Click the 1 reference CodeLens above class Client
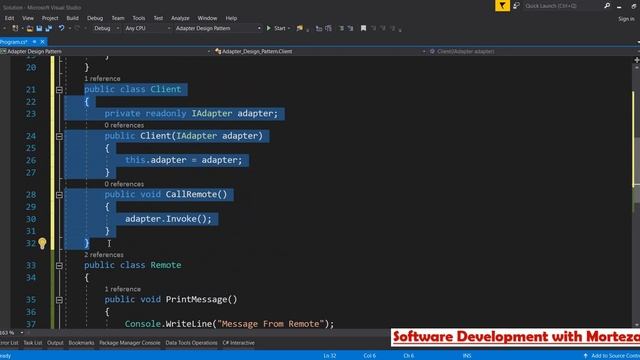This screenshot has width=640, height=360. (102, 79)
